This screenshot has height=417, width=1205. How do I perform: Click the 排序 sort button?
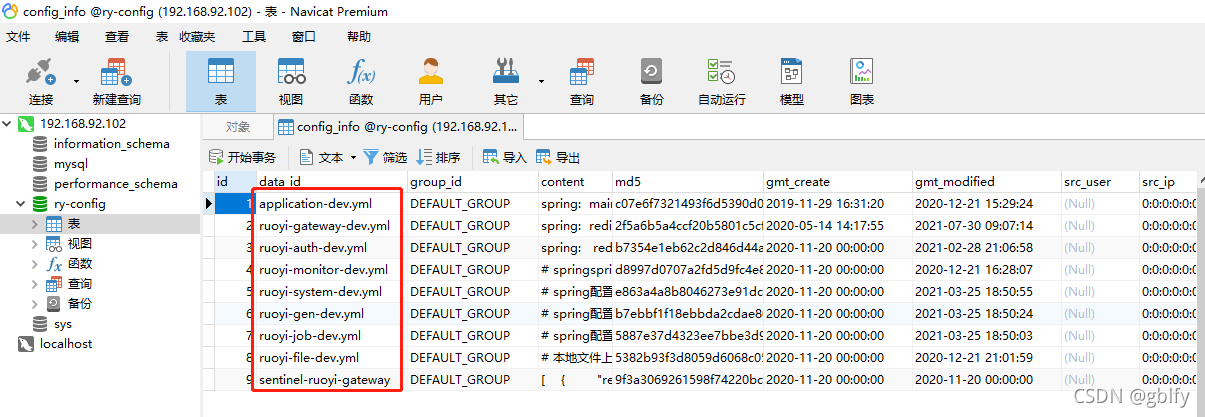(439, 157)
